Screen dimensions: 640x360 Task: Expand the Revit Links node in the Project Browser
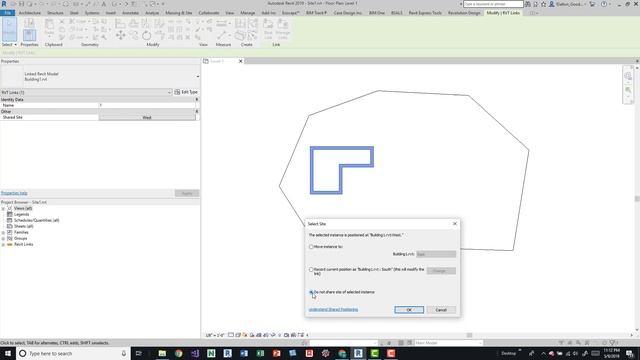3,244
